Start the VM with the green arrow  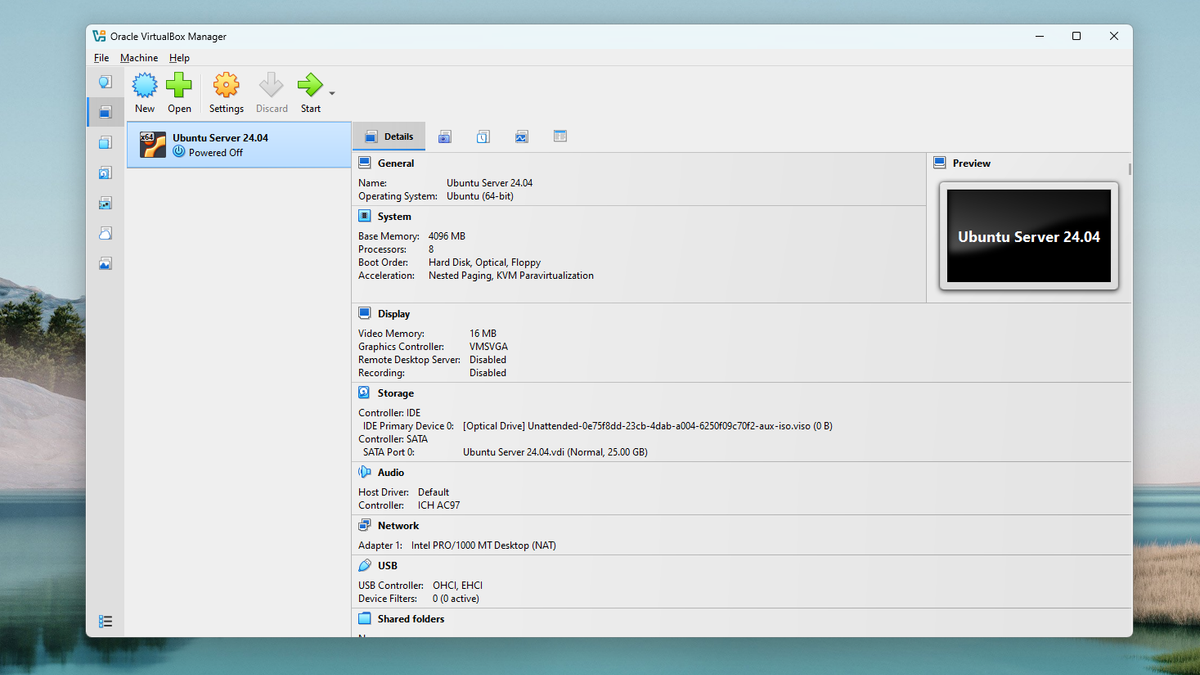310,86
